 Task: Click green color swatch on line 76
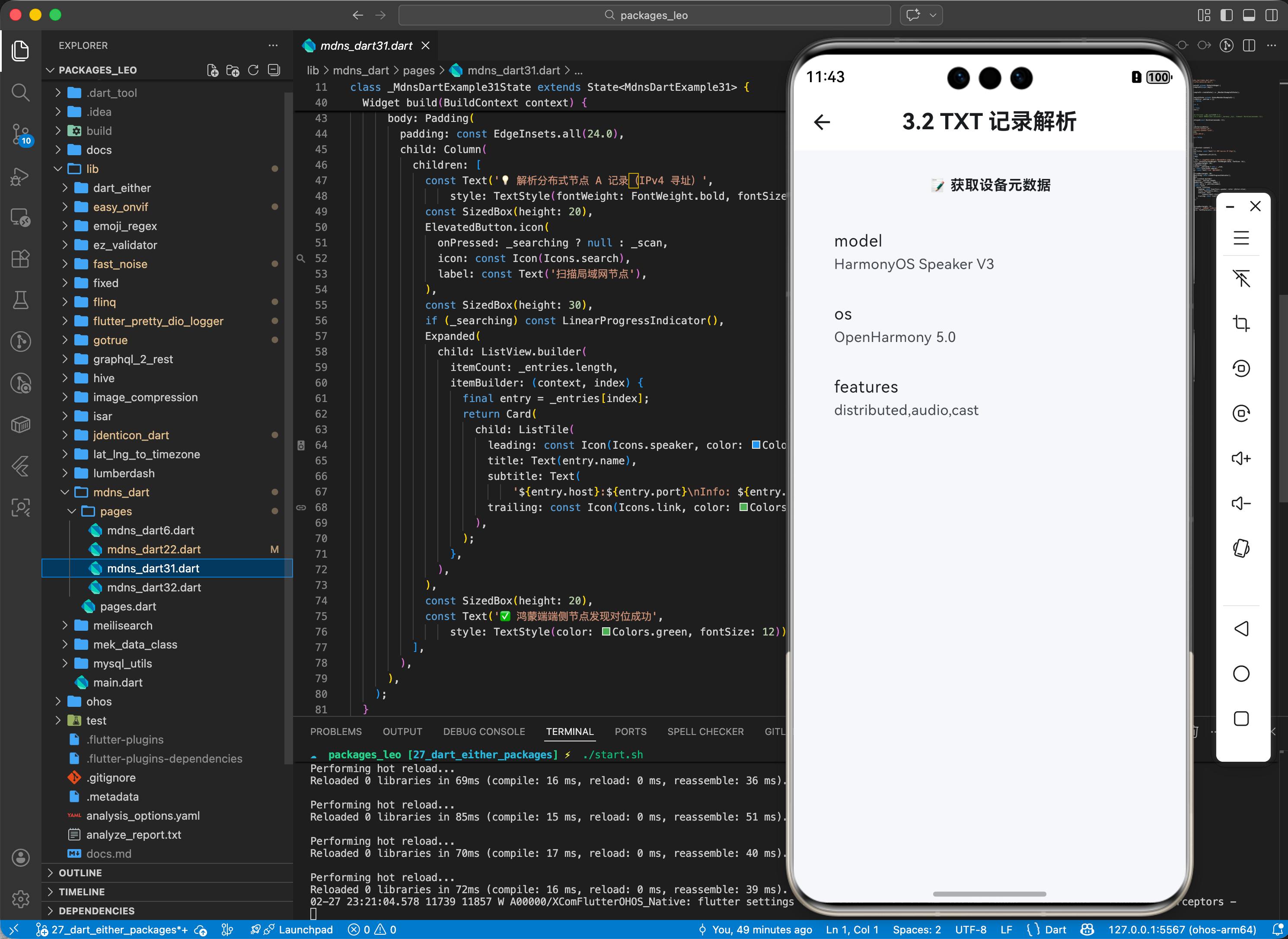(606, 632)
